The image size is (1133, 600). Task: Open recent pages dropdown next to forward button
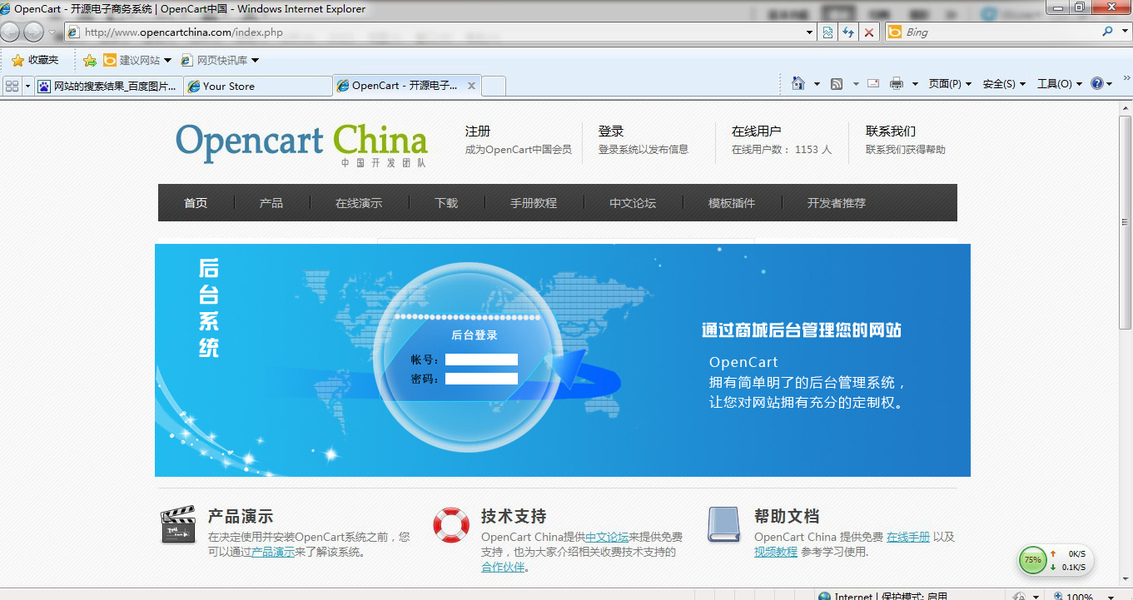[x=52, y=32]
